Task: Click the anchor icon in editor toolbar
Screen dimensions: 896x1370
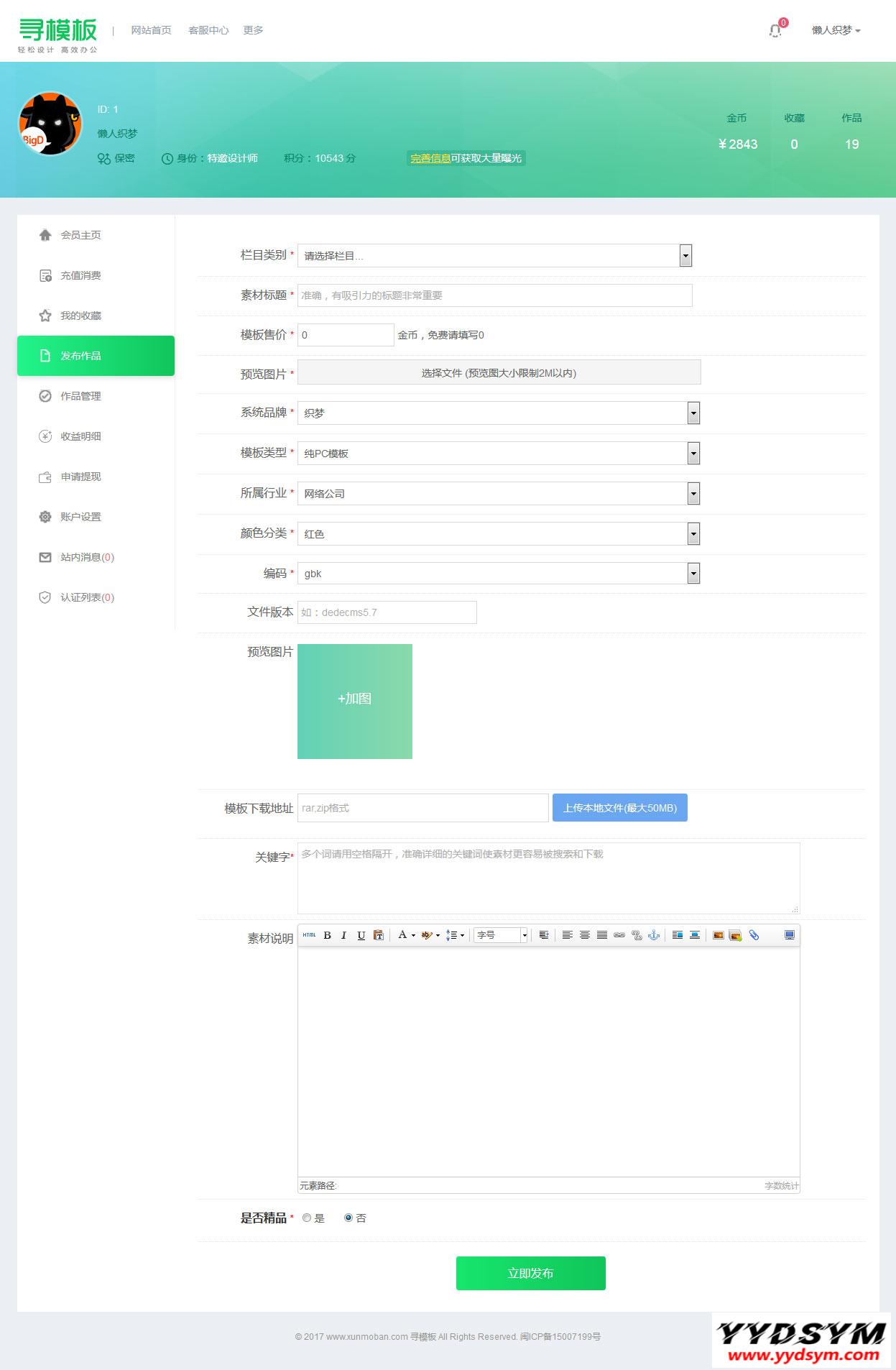Action: click(654, 935)
